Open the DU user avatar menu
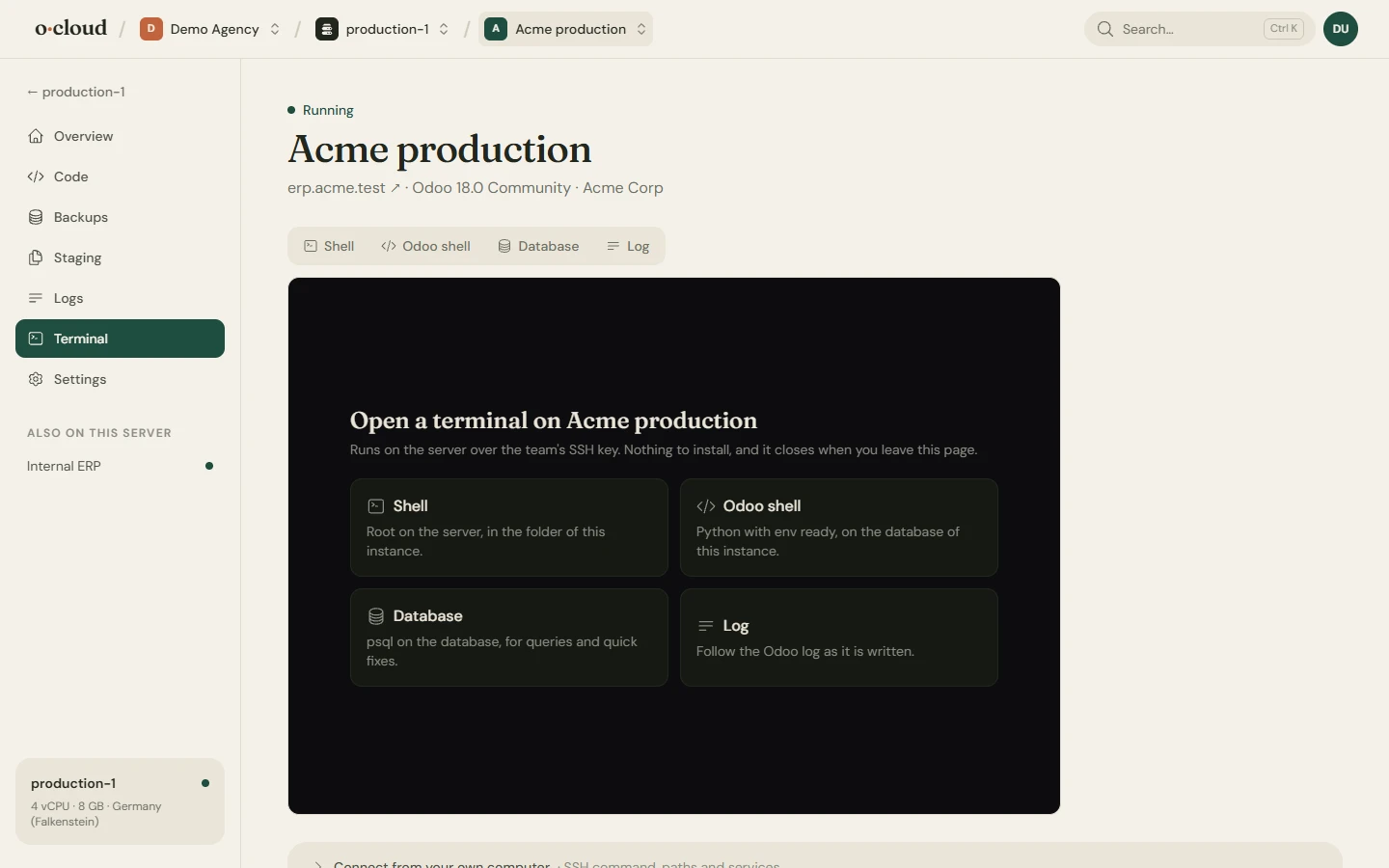Image resolution: width=1389 pixels, height=868 pixels. pos(1341,29)
